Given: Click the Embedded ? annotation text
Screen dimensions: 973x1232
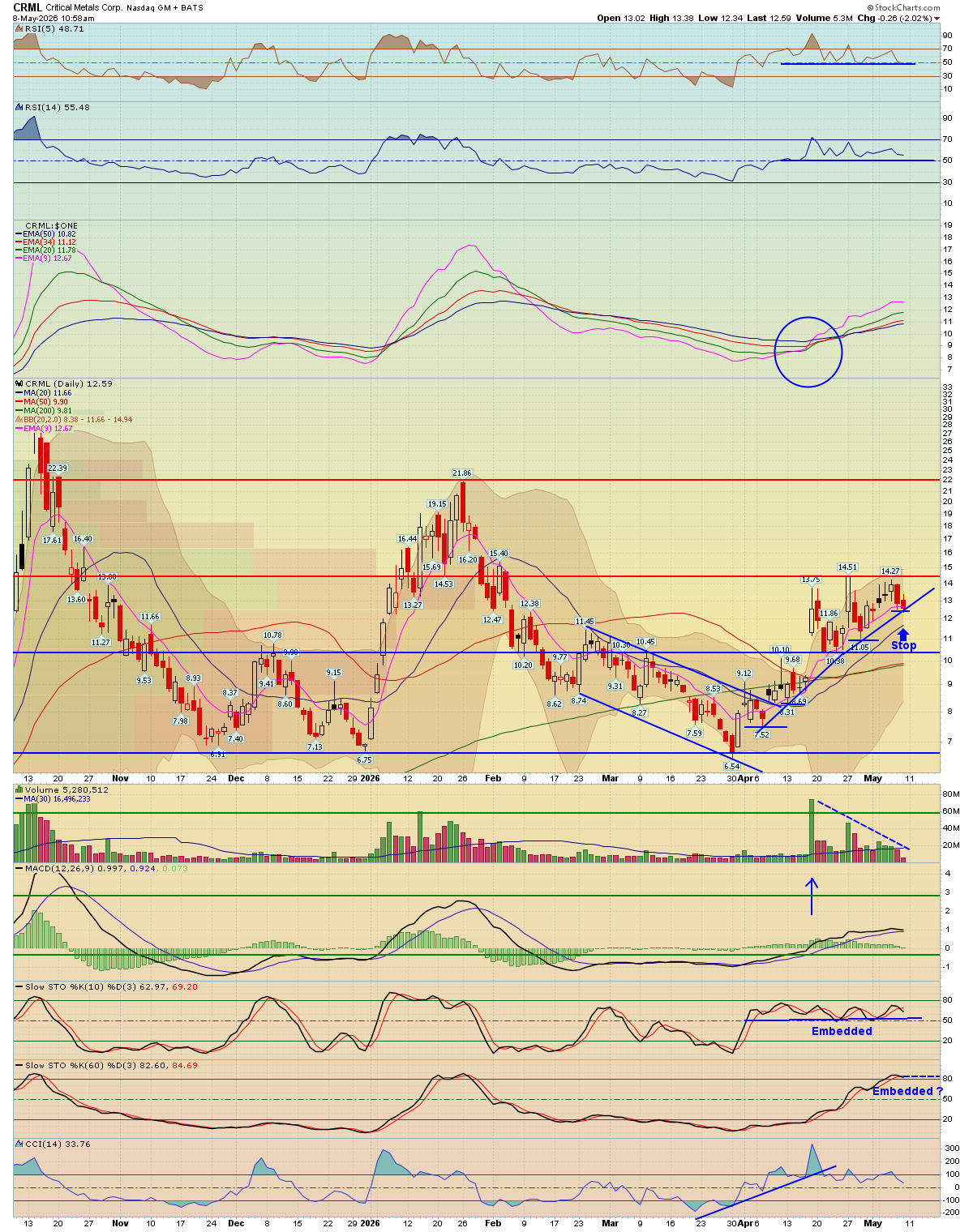Looking at the screenshot, I should pos(907,1091).
